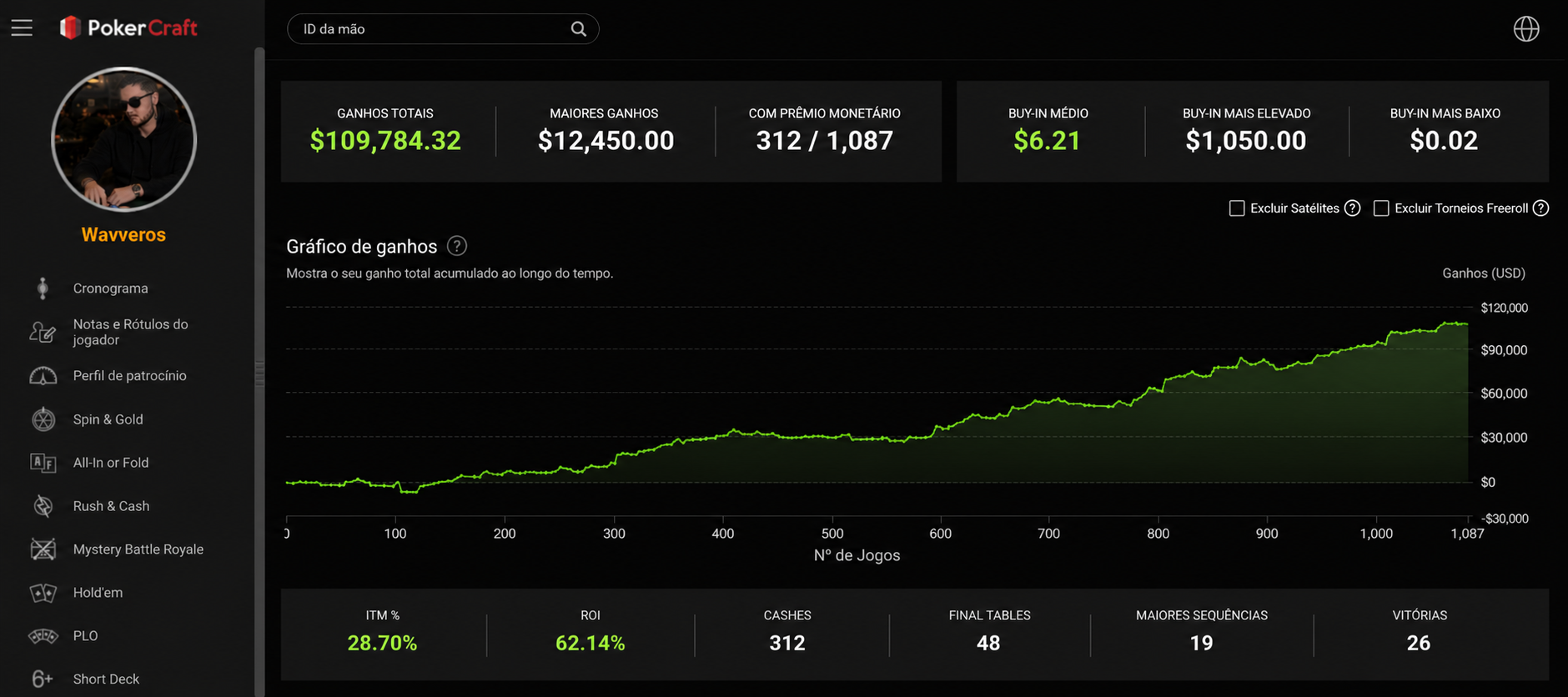Click the Nº de Jogos axis label
This screenshot has width=1568, height=697.
(857, 555)
